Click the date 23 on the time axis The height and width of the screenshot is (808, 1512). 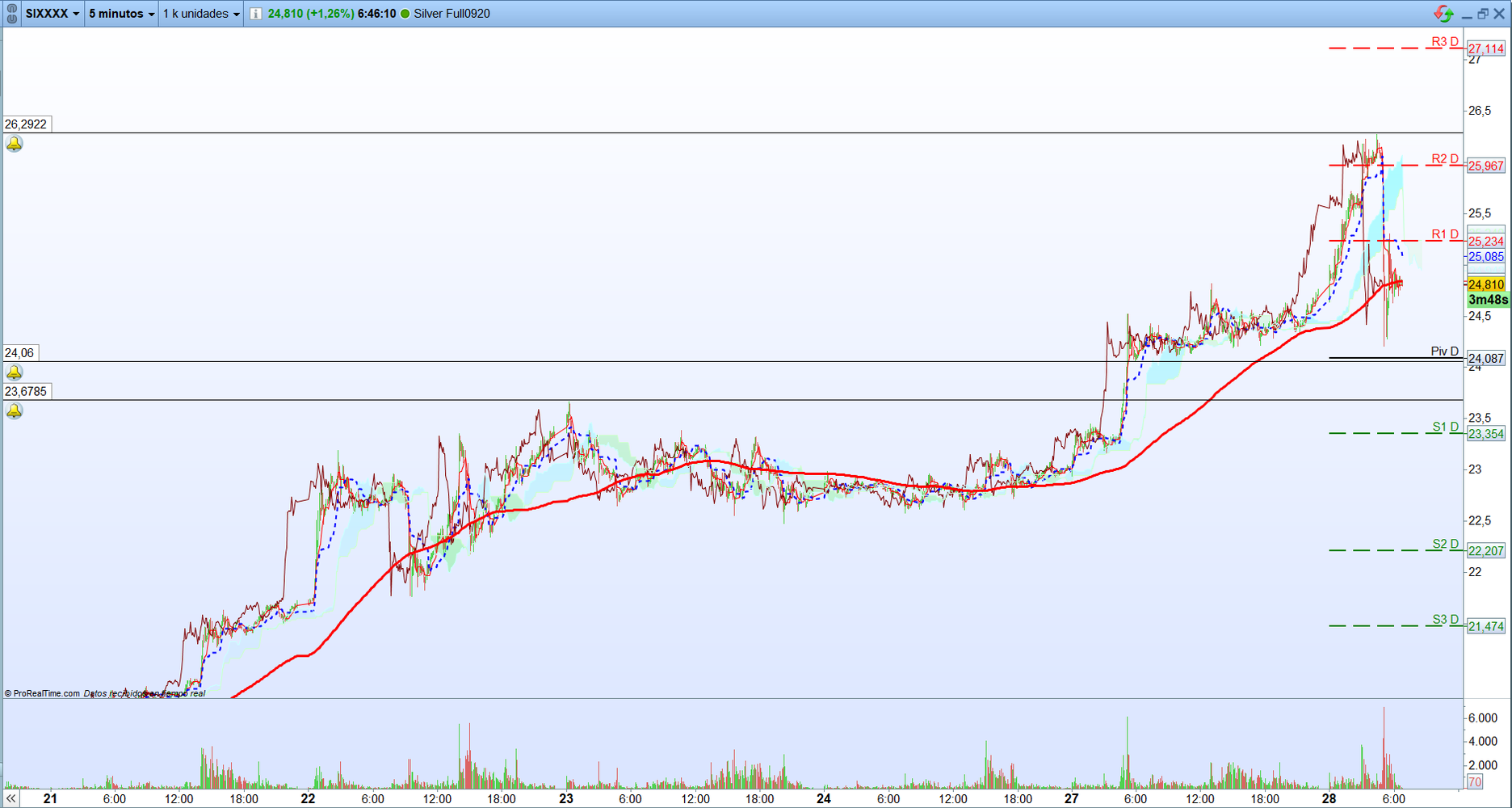tap(566, 798)
